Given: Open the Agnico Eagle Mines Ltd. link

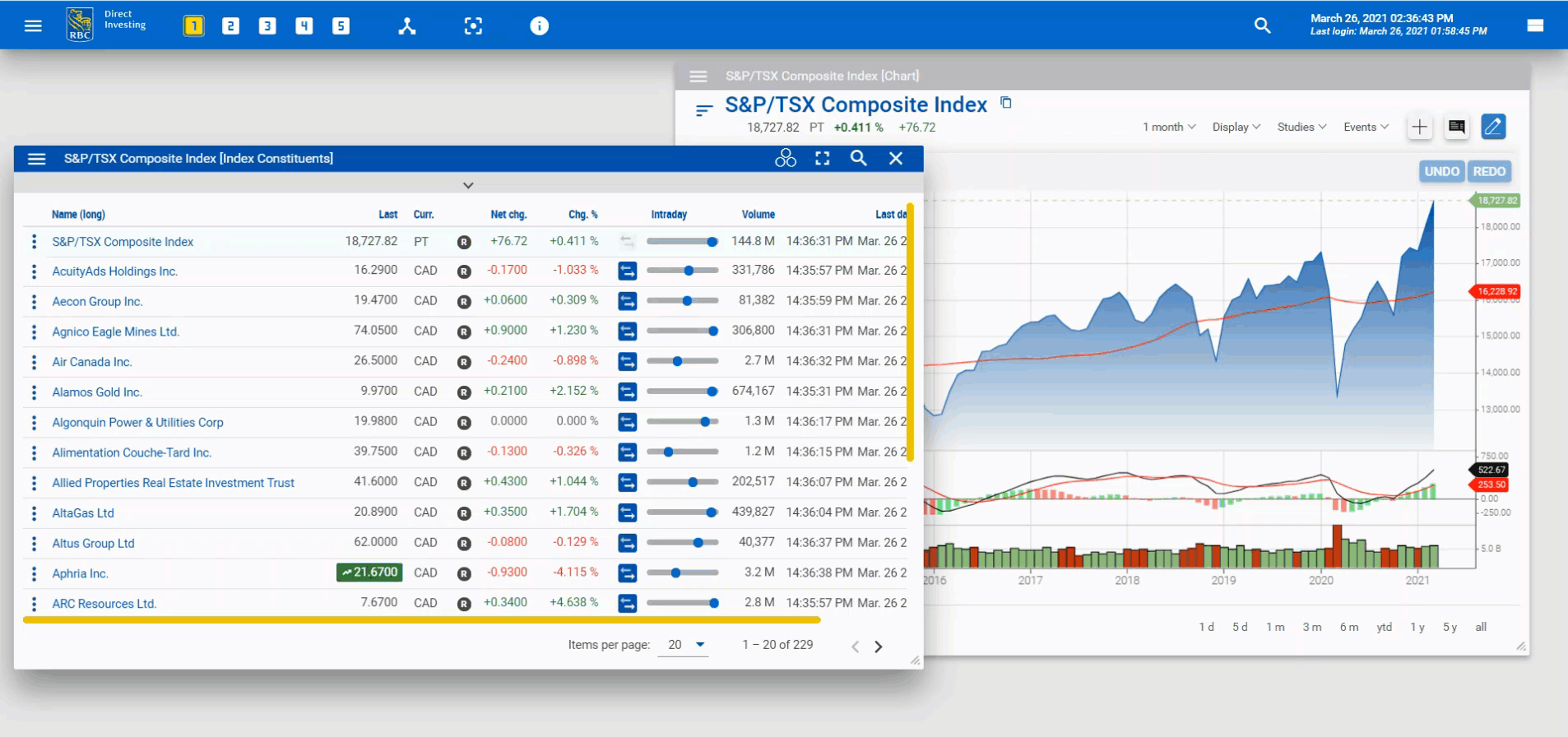Looking at the screenshot, I should (115, 331).
